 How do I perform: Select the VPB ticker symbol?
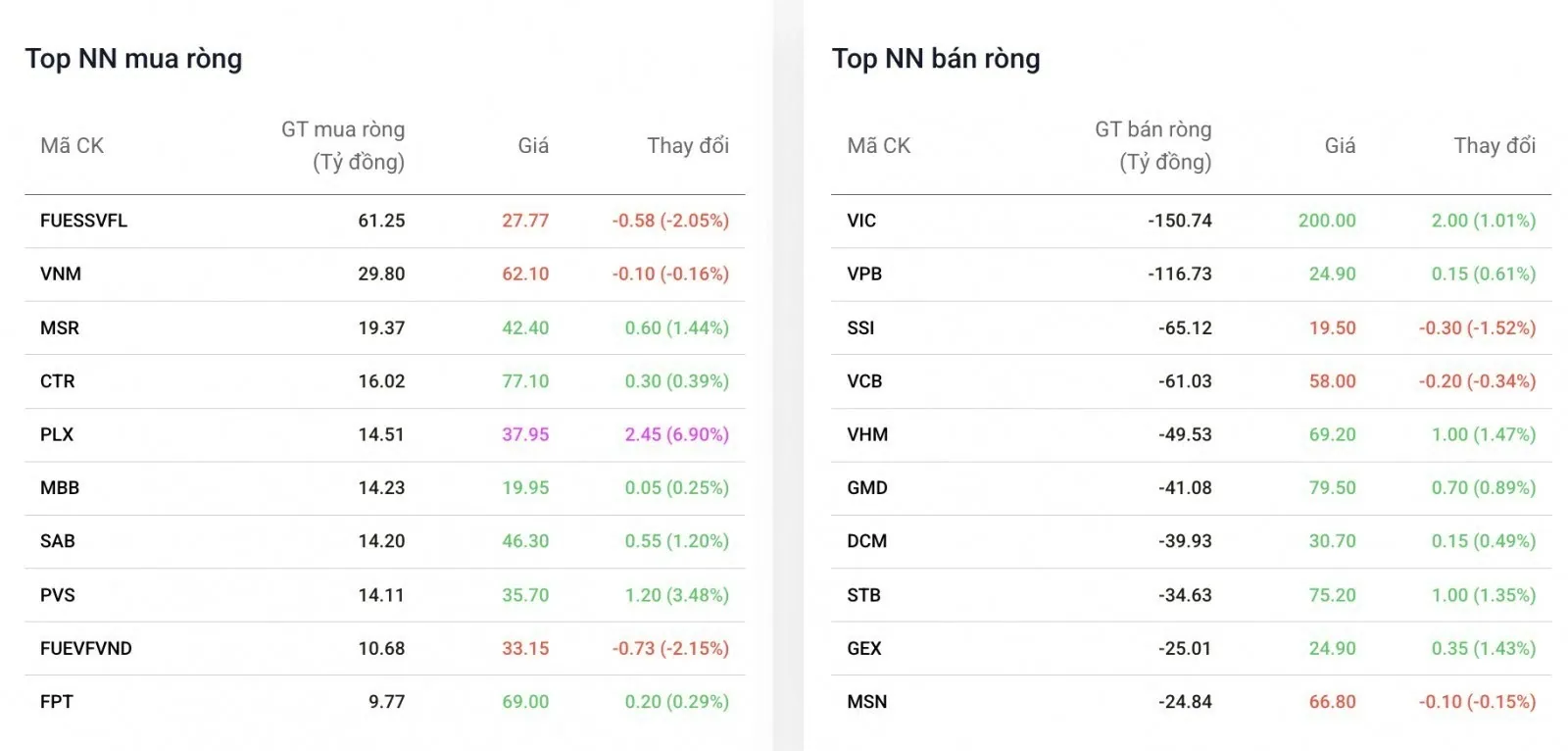point(864,275)
